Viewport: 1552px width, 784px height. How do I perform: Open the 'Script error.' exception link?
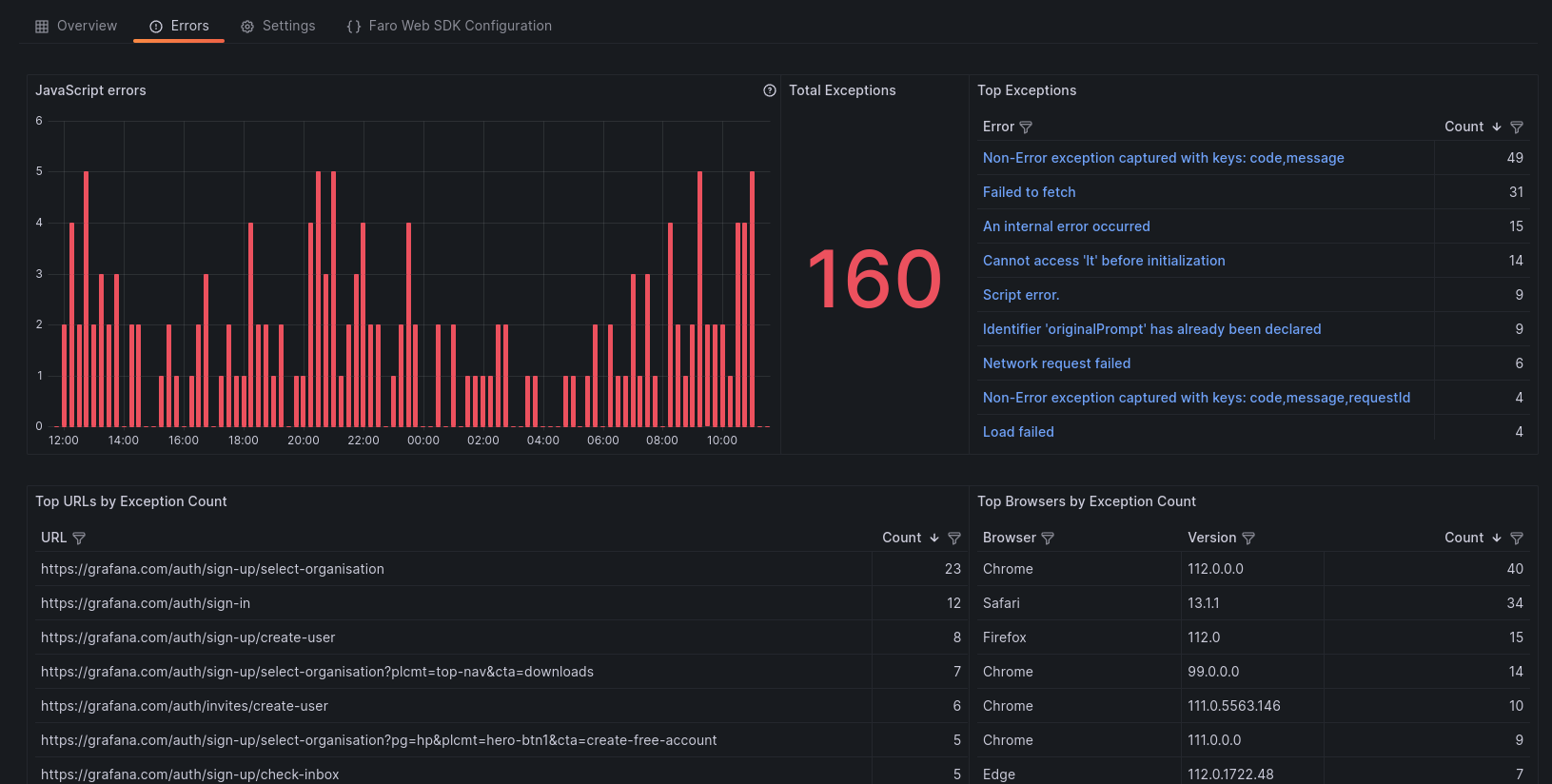(1021, 295)
